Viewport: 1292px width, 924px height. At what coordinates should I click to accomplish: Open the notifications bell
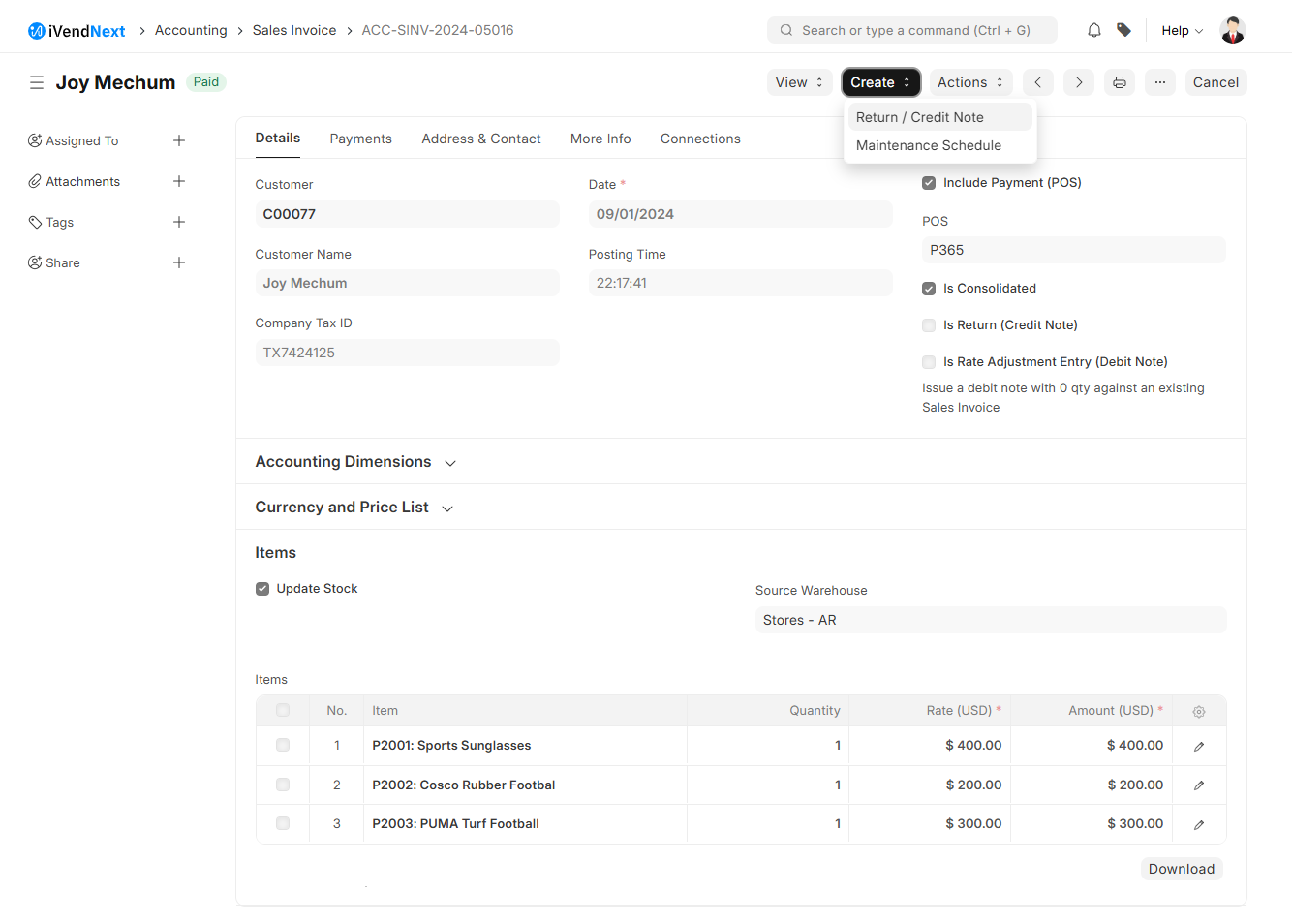click(1093, 30)
